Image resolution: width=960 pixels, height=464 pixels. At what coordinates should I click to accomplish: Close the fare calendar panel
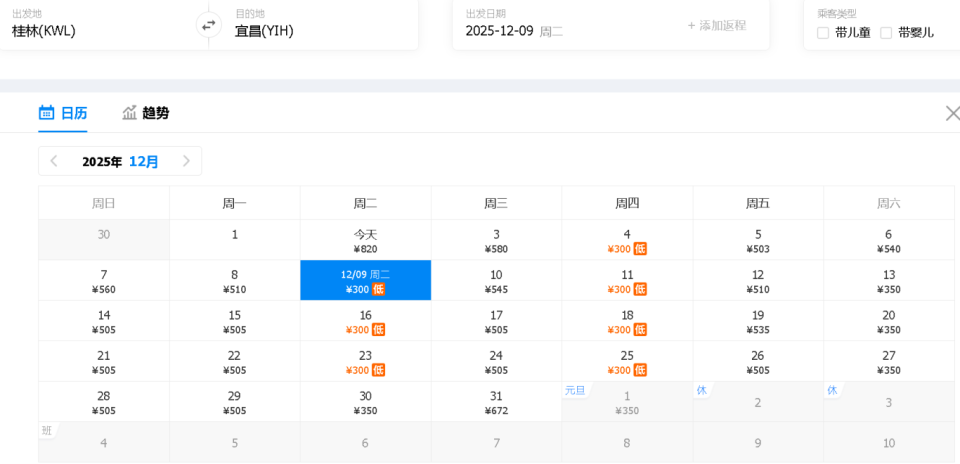[952, 113]
